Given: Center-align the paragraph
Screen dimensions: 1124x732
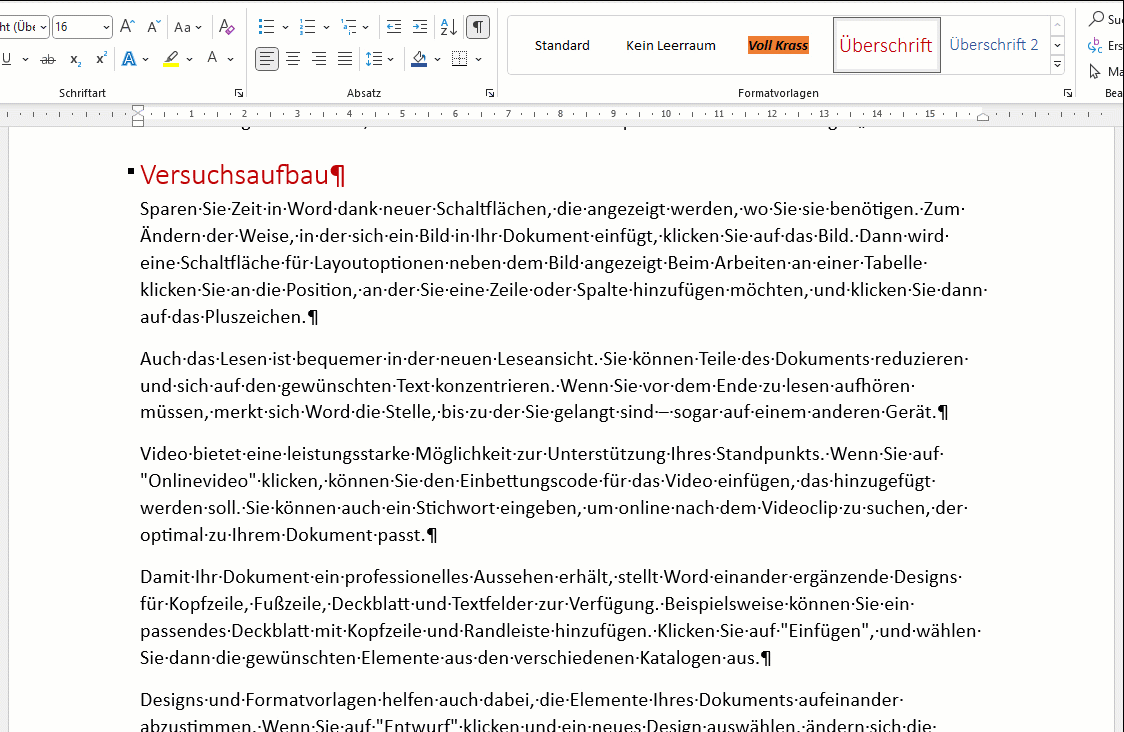Looking at the screenshot, I should tap(293, 59).
